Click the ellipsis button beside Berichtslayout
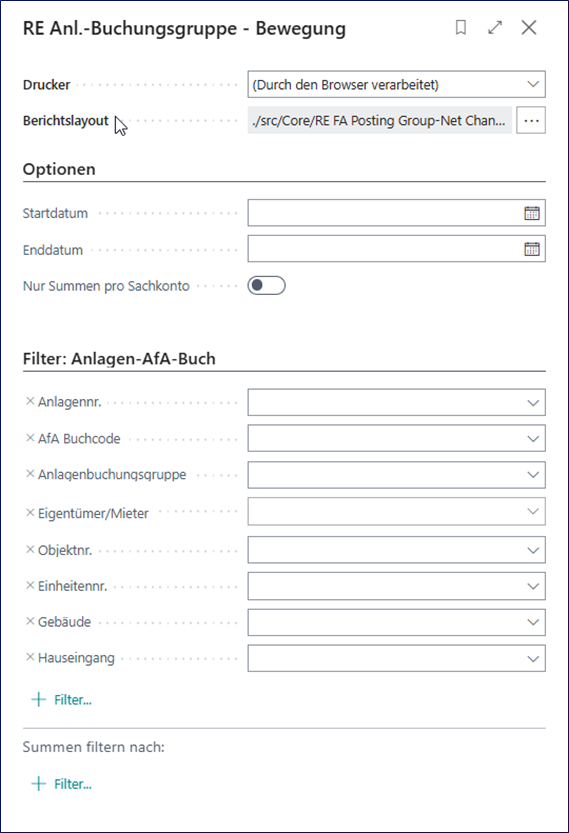 (x=531, y=121)
